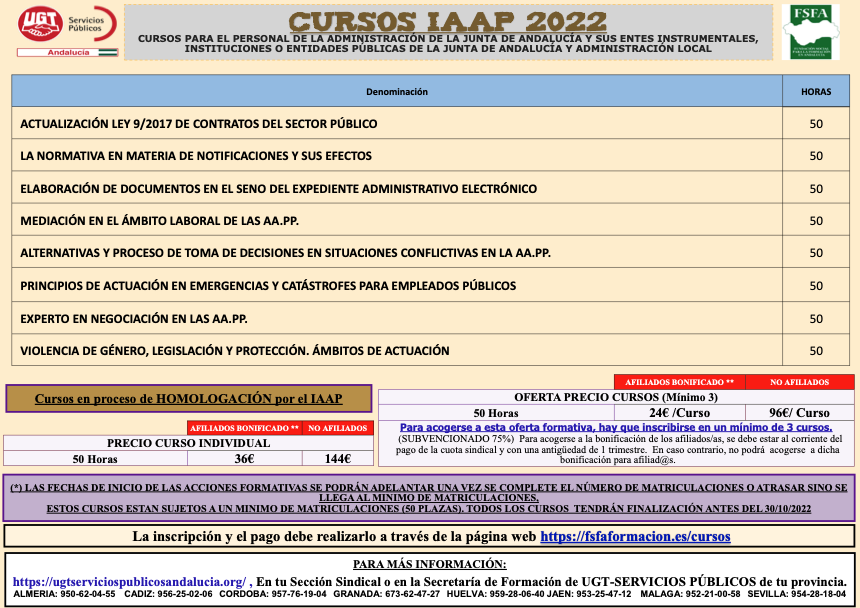Click 'AFILIADOS BONIFICADO' header above the 36€ price
The image size is (860, 608).
245,428
